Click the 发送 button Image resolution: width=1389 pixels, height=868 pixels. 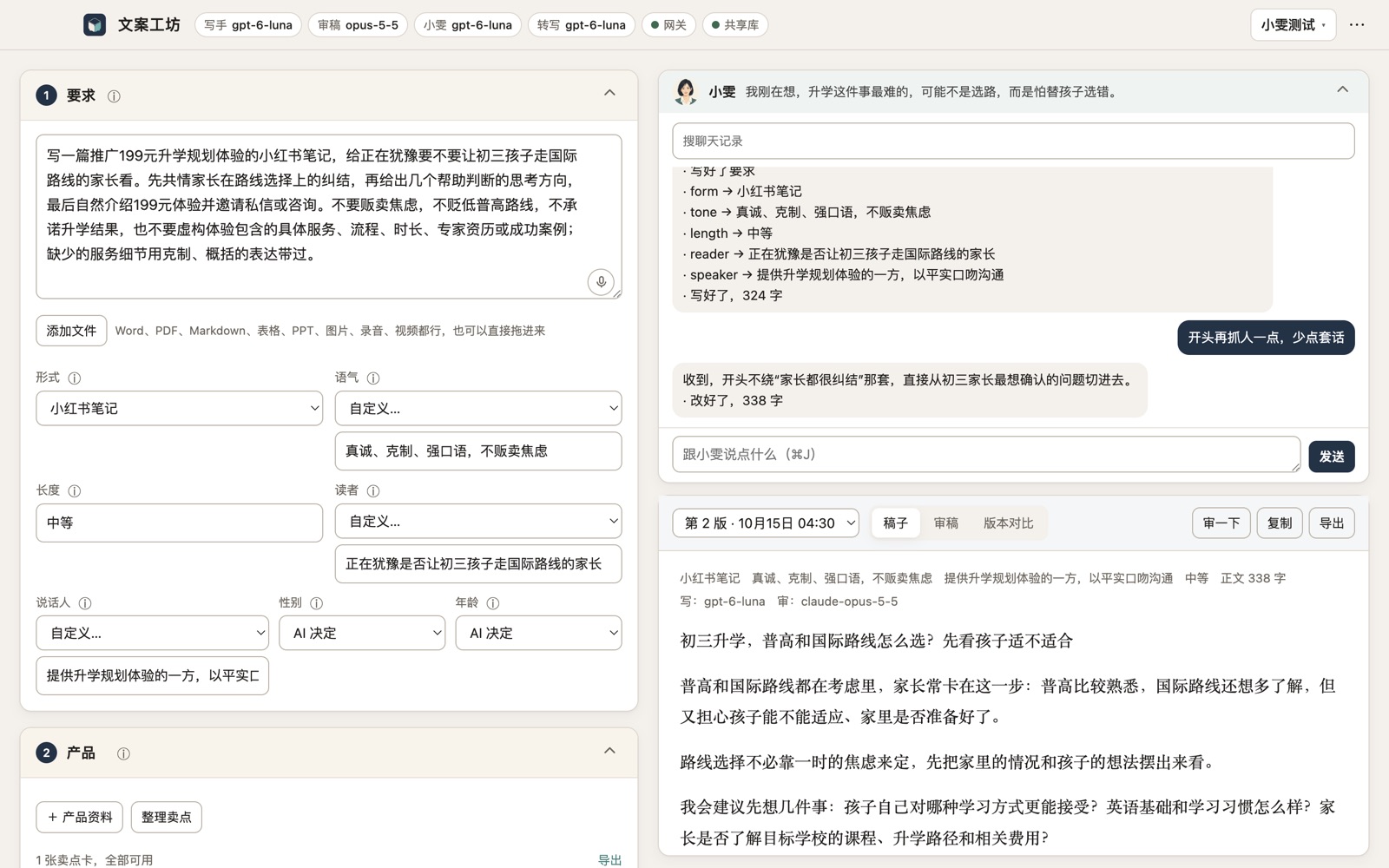point(1332,457)
